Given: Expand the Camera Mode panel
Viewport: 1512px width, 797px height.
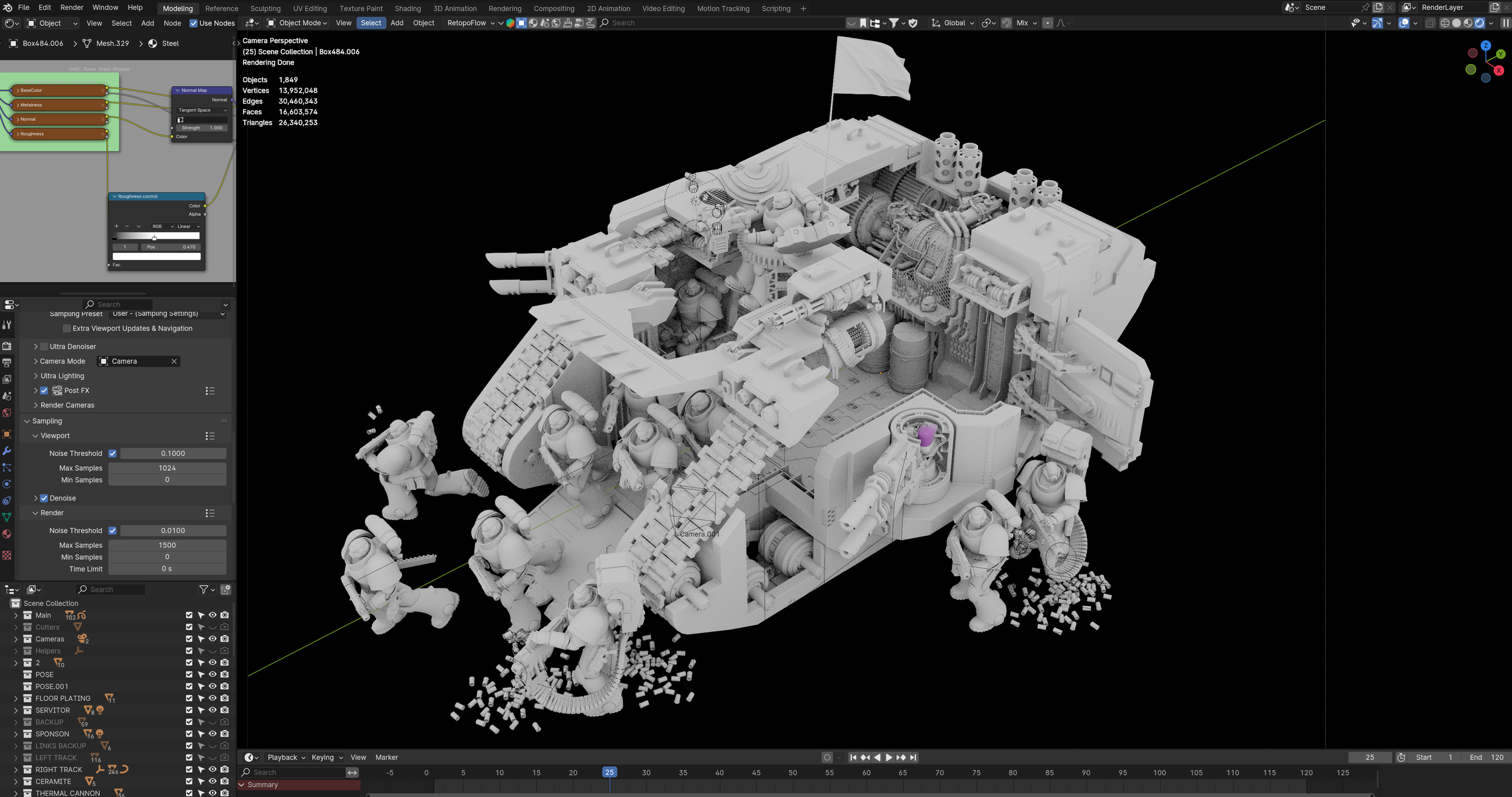Looking at the screenshot, I should click(36, 362).
